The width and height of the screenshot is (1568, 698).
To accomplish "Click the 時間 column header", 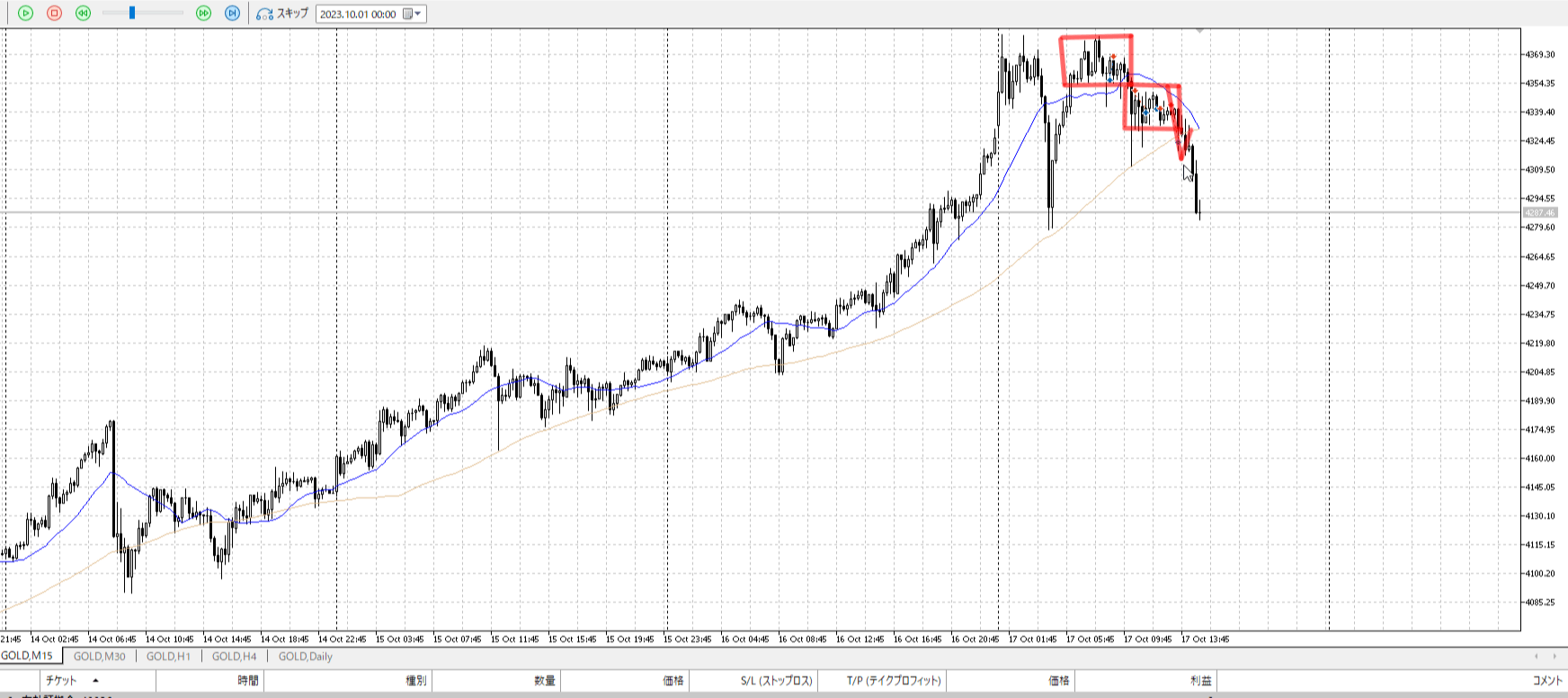I will [248, 681].
